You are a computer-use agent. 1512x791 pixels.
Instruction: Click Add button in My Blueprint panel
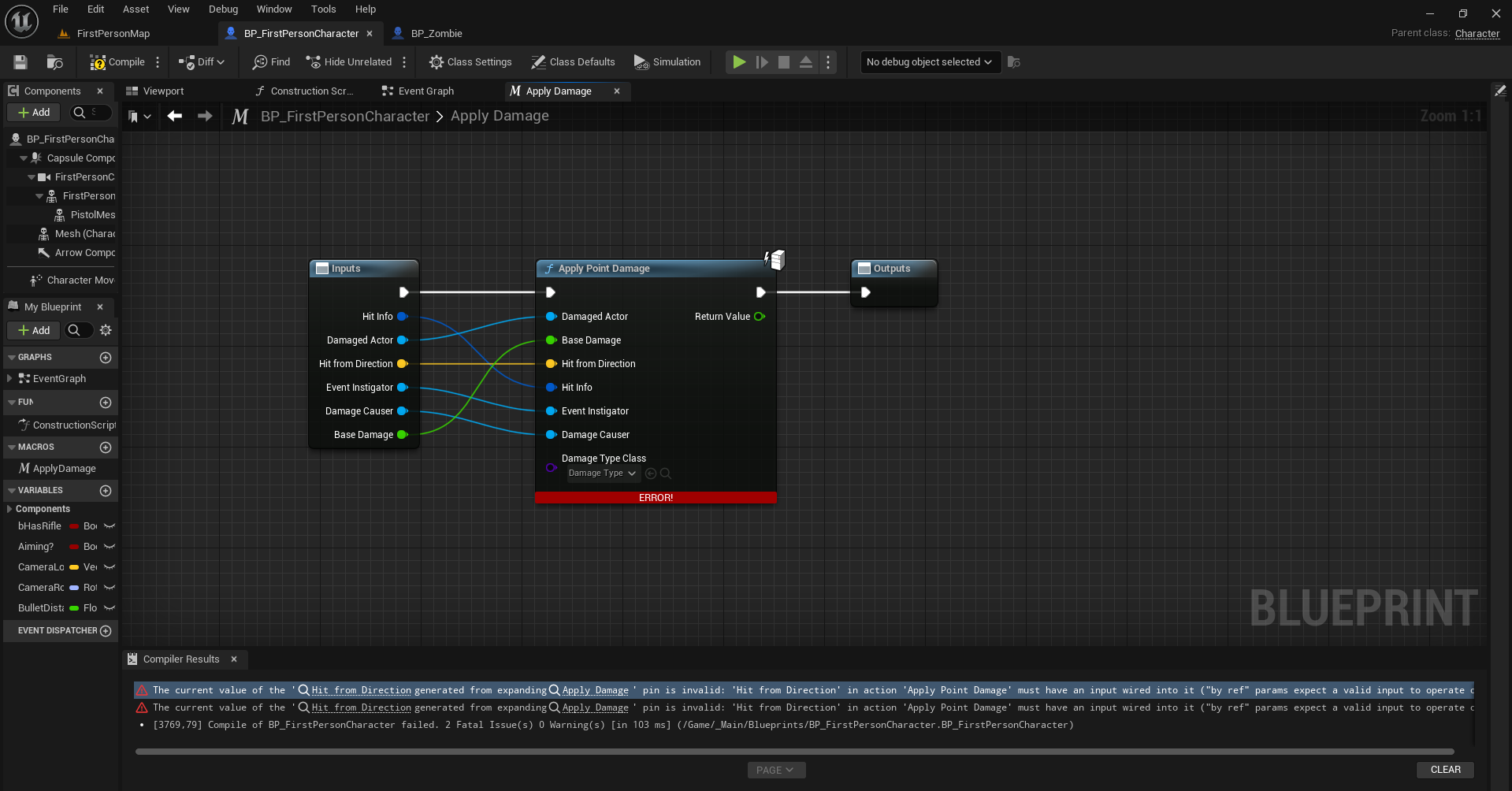(34, 331)
